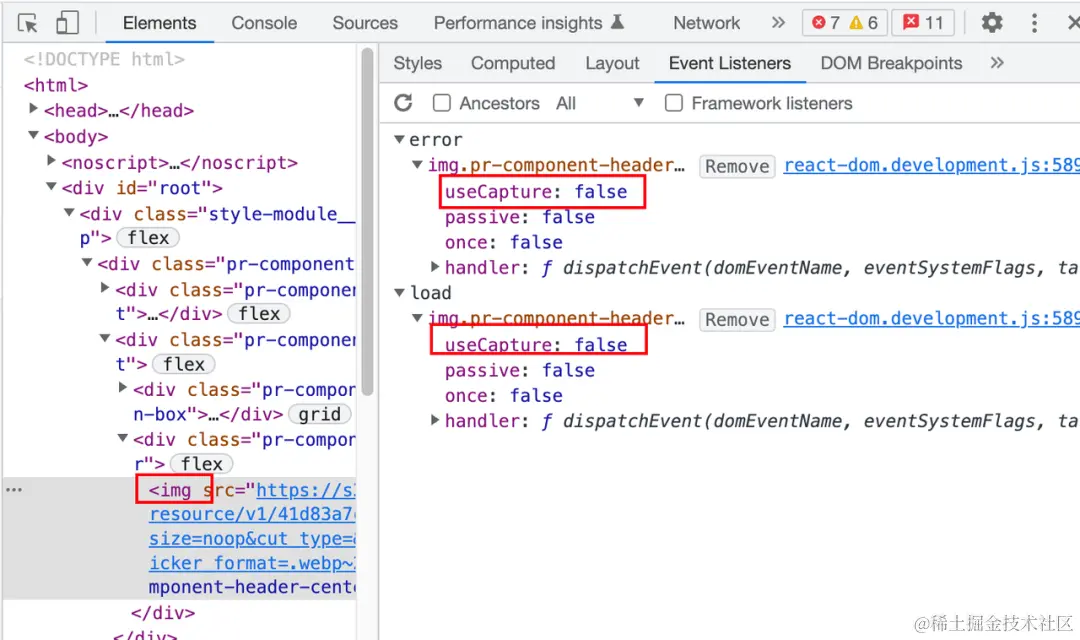
Task: Switch to the Console tab
Action: 264,23
